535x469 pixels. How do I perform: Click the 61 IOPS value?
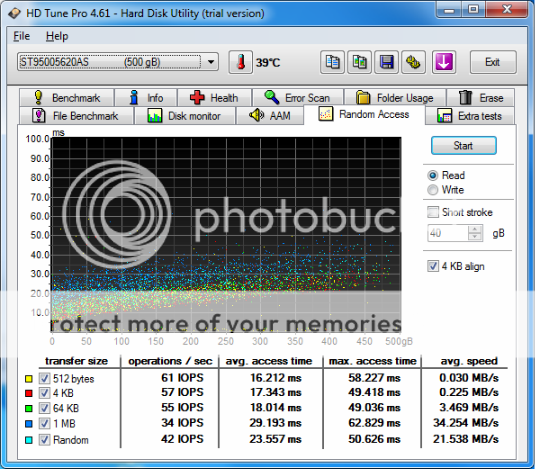pyautogui.click(x=182, y=378)
